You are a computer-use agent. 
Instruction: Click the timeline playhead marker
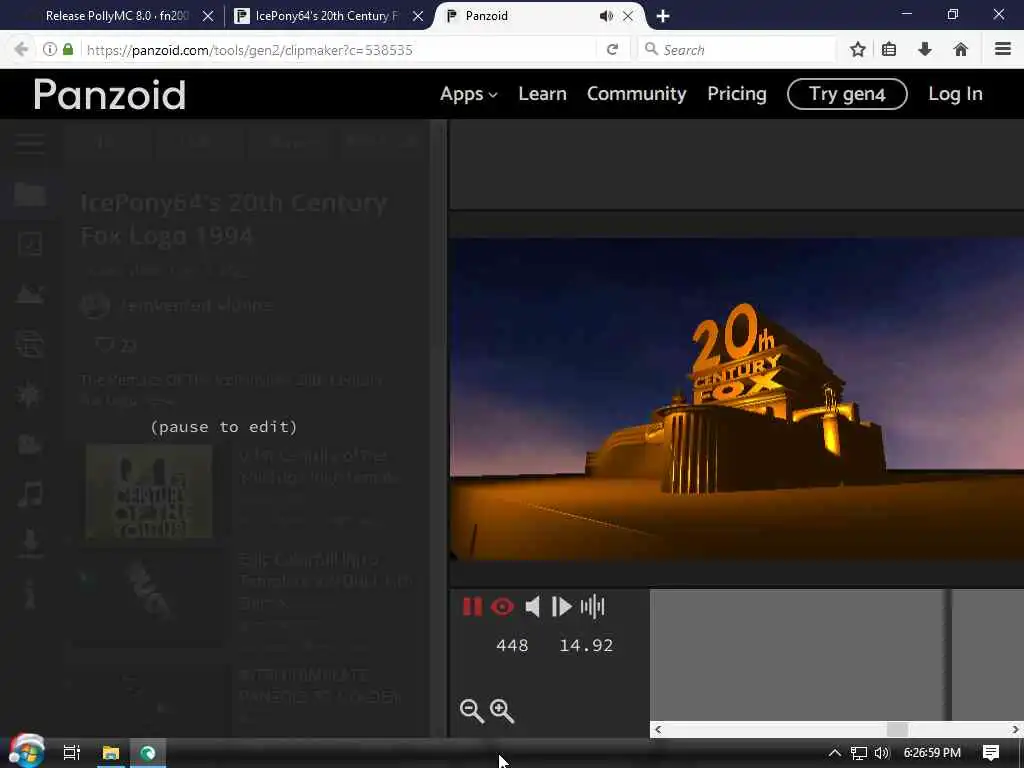(948, 654)
